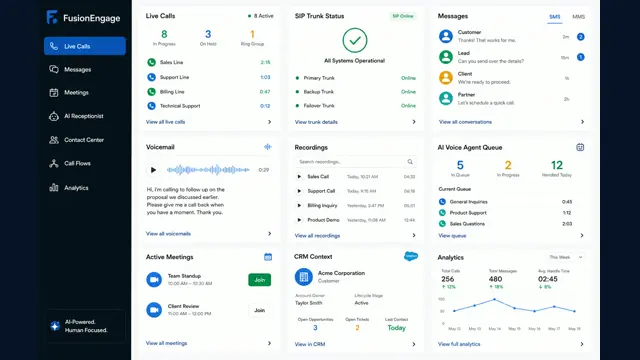Click the Salesforce cloud icon in CRM Context
Screen dimensions: 640x360
click(x=411, y=256)
